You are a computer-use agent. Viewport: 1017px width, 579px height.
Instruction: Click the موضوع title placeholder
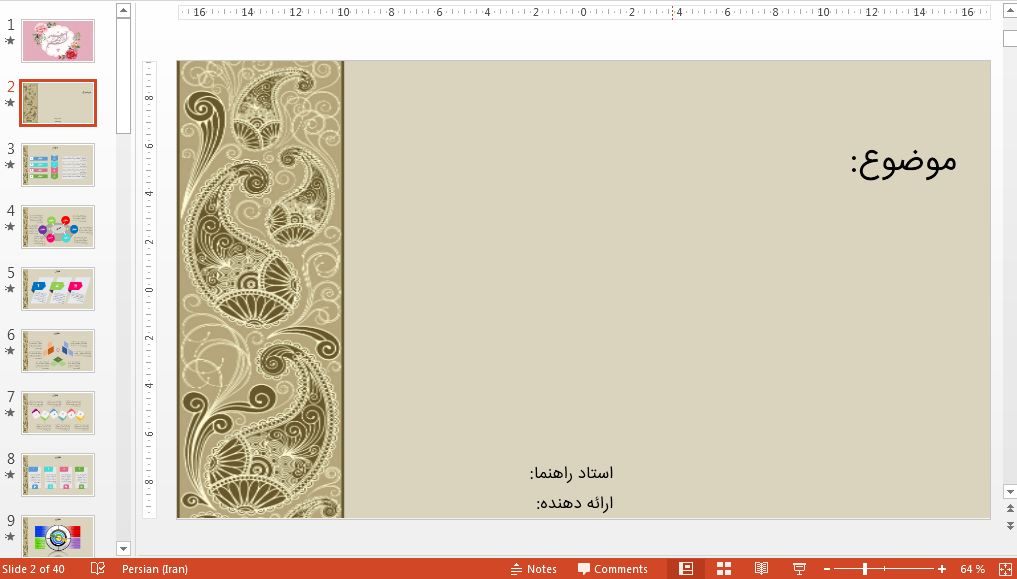point(904,160)
